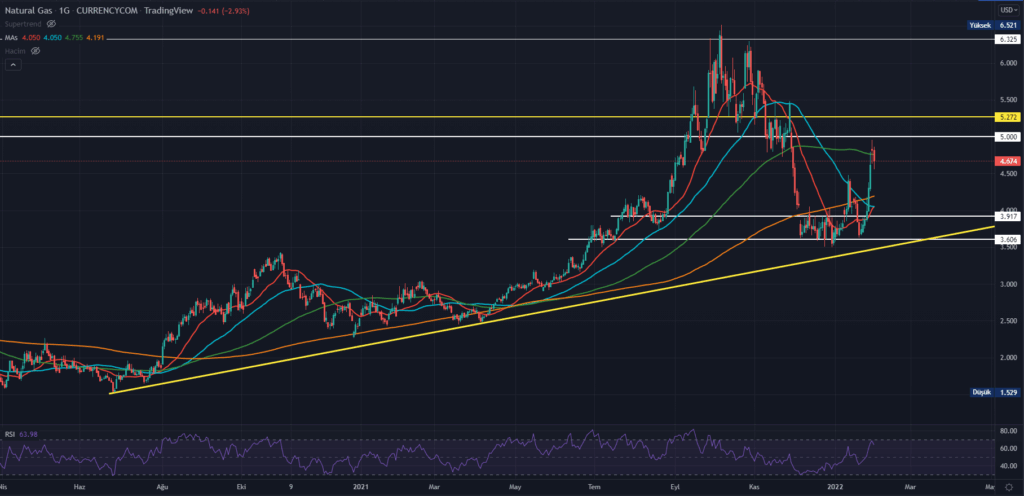The height and width of the screenshot is (496, 1024).
Task: Click the yellow 5.272 price label
Action: (x=1006, y=117)
